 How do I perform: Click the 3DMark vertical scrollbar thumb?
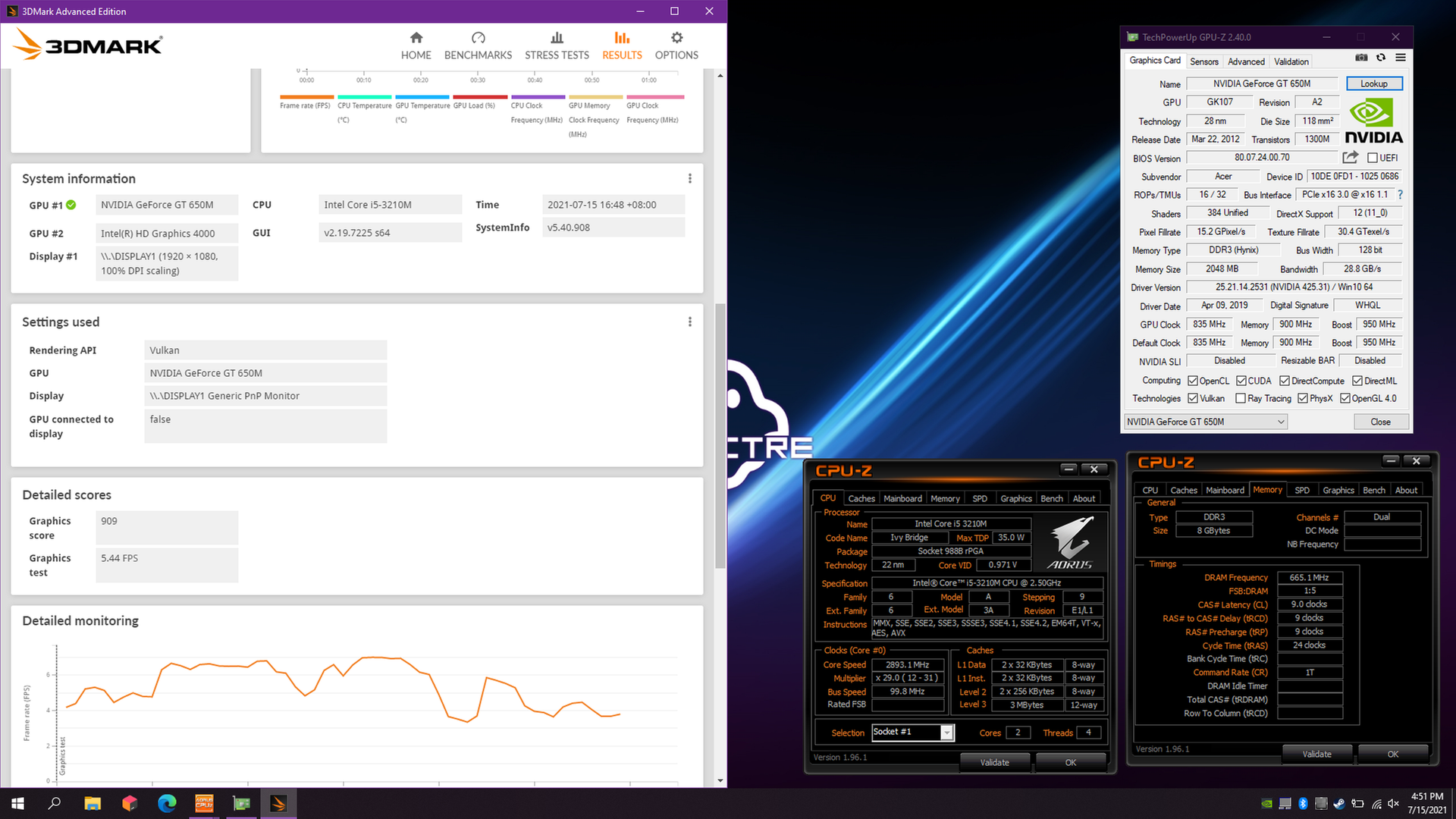click(720, 436)
